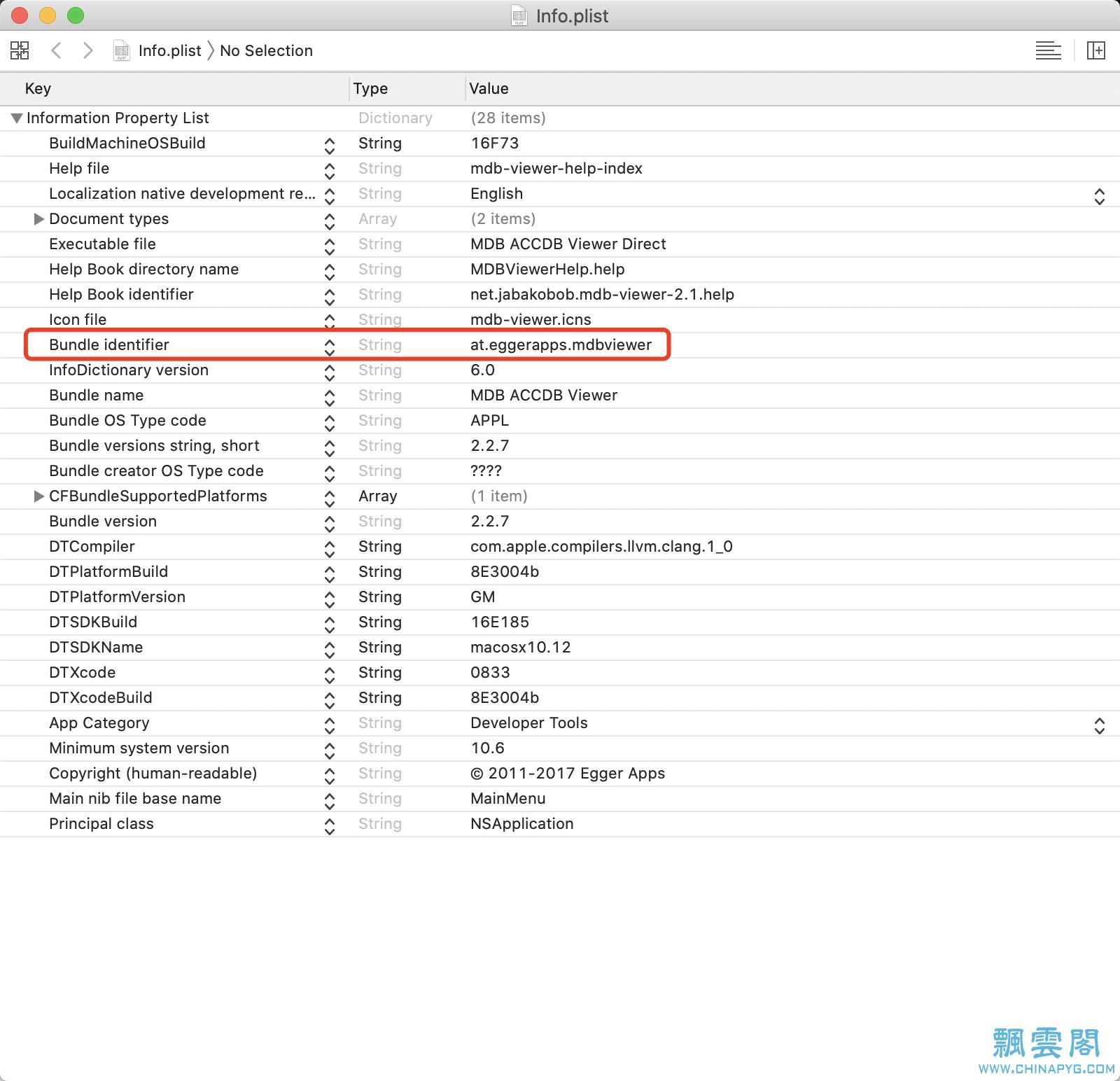Select the DTPlatformVersion value GM
The width and height of the screenshot is (1120, 1081).
482,597
